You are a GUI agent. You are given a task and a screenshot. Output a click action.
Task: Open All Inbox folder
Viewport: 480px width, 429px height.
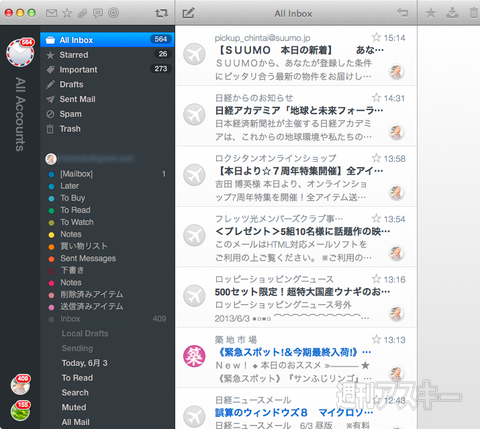[x=107, y=40]
